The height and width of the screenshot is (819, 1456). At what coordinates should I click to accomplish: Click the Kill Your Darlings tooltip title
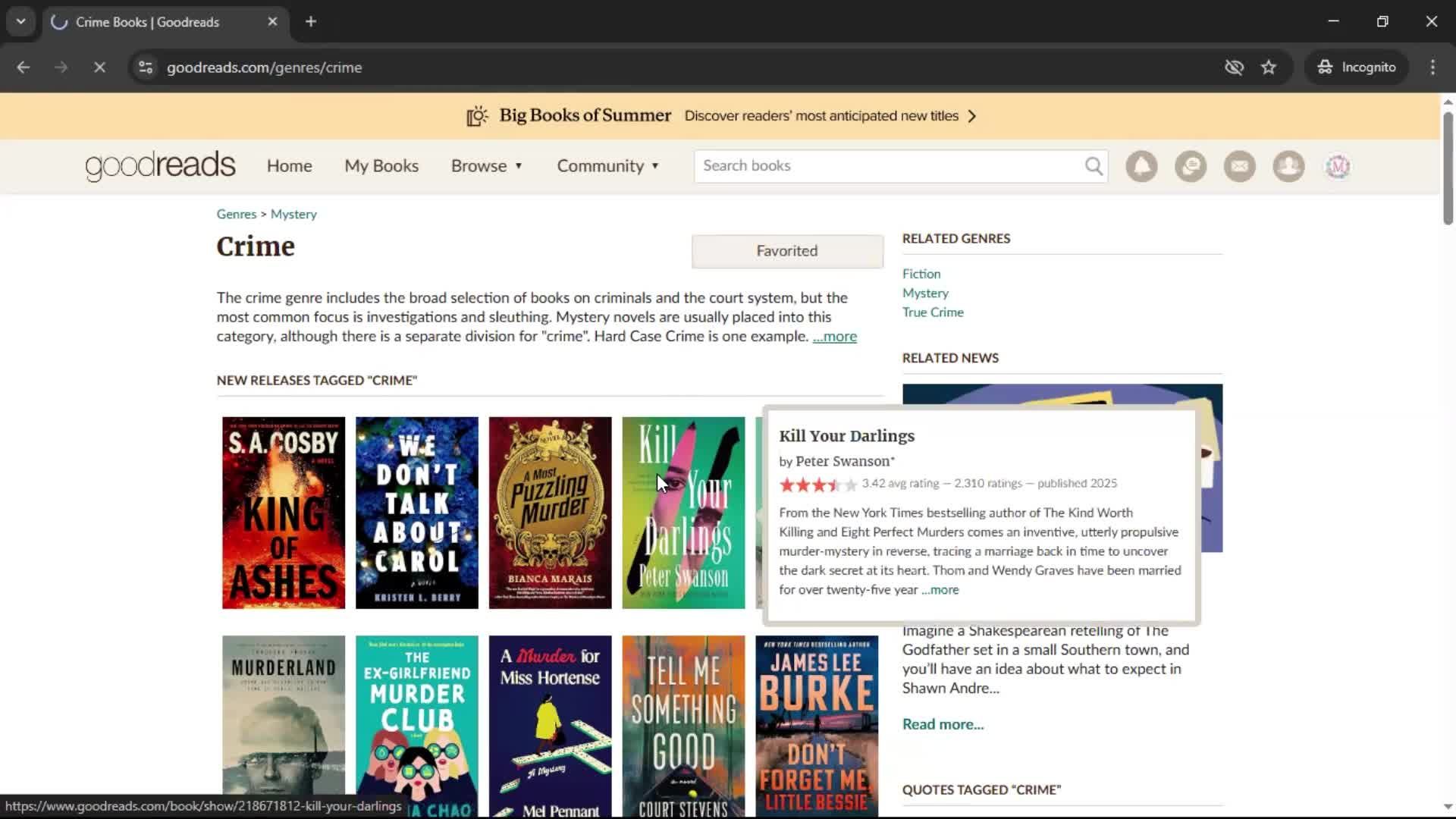point(846,436)
